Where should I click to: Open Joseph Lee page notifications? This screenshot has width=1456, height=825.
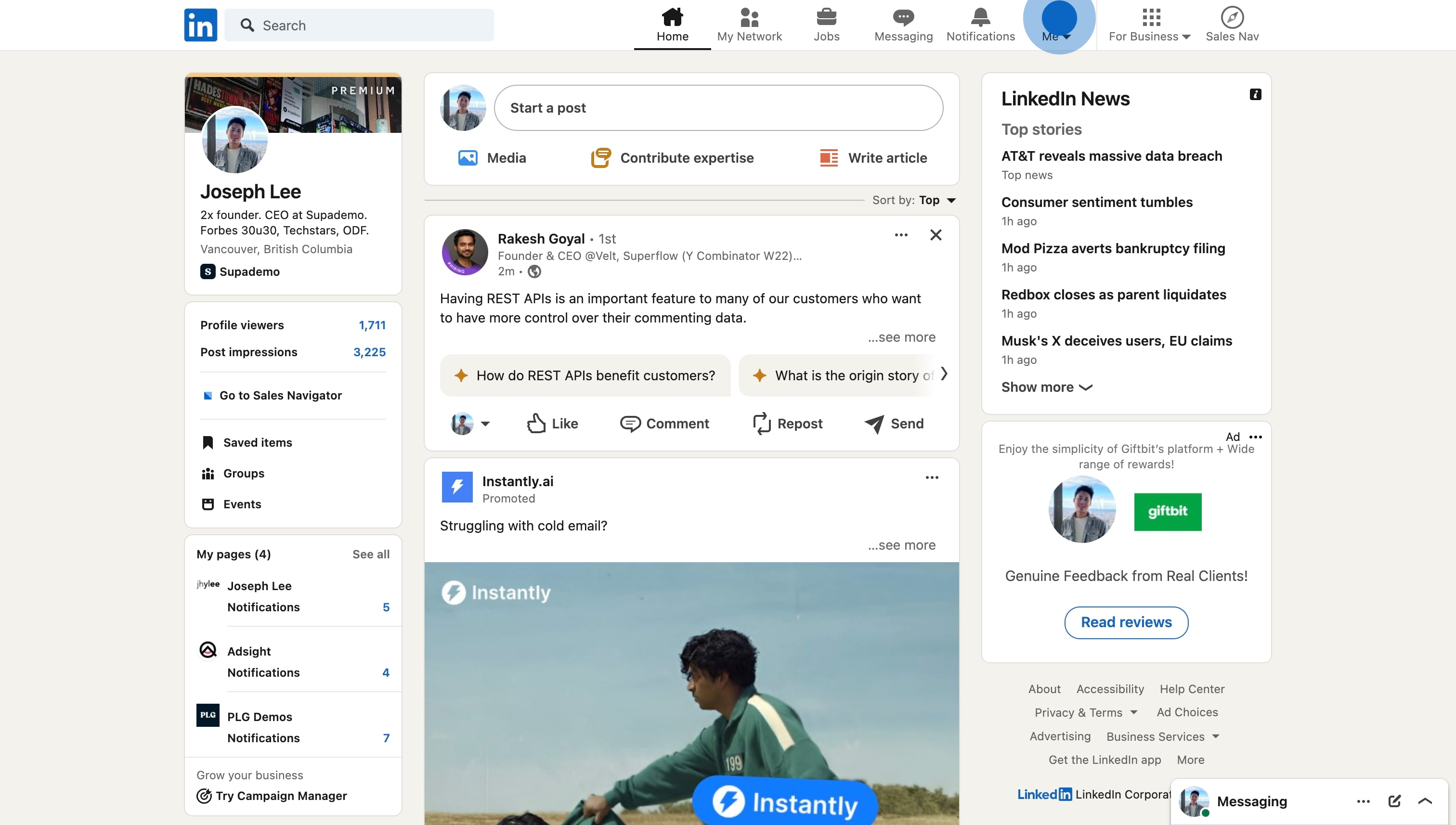[x=308, y=607]
